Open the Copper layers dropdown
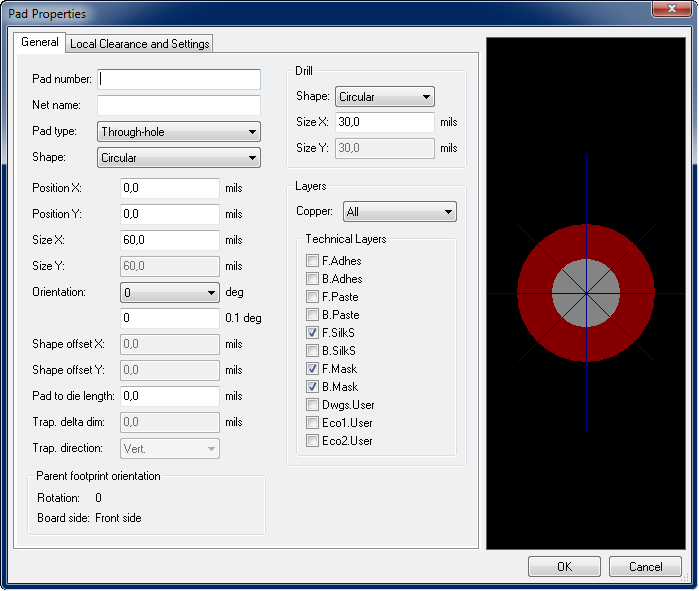This screenshot has width=699, height=591. click(x=399, y=212)
